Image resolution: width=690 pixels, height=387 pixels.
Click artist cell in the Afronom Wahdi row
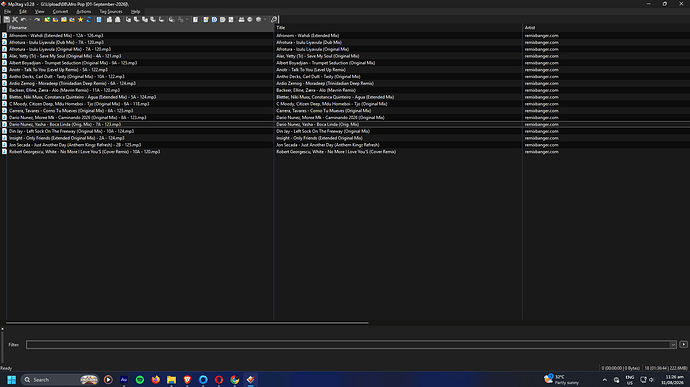[x=541, y=36]
